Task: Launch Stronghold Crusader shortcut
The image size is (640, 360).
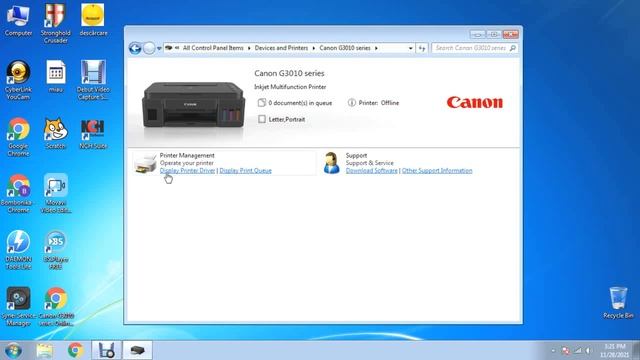Action: point(56,23)
